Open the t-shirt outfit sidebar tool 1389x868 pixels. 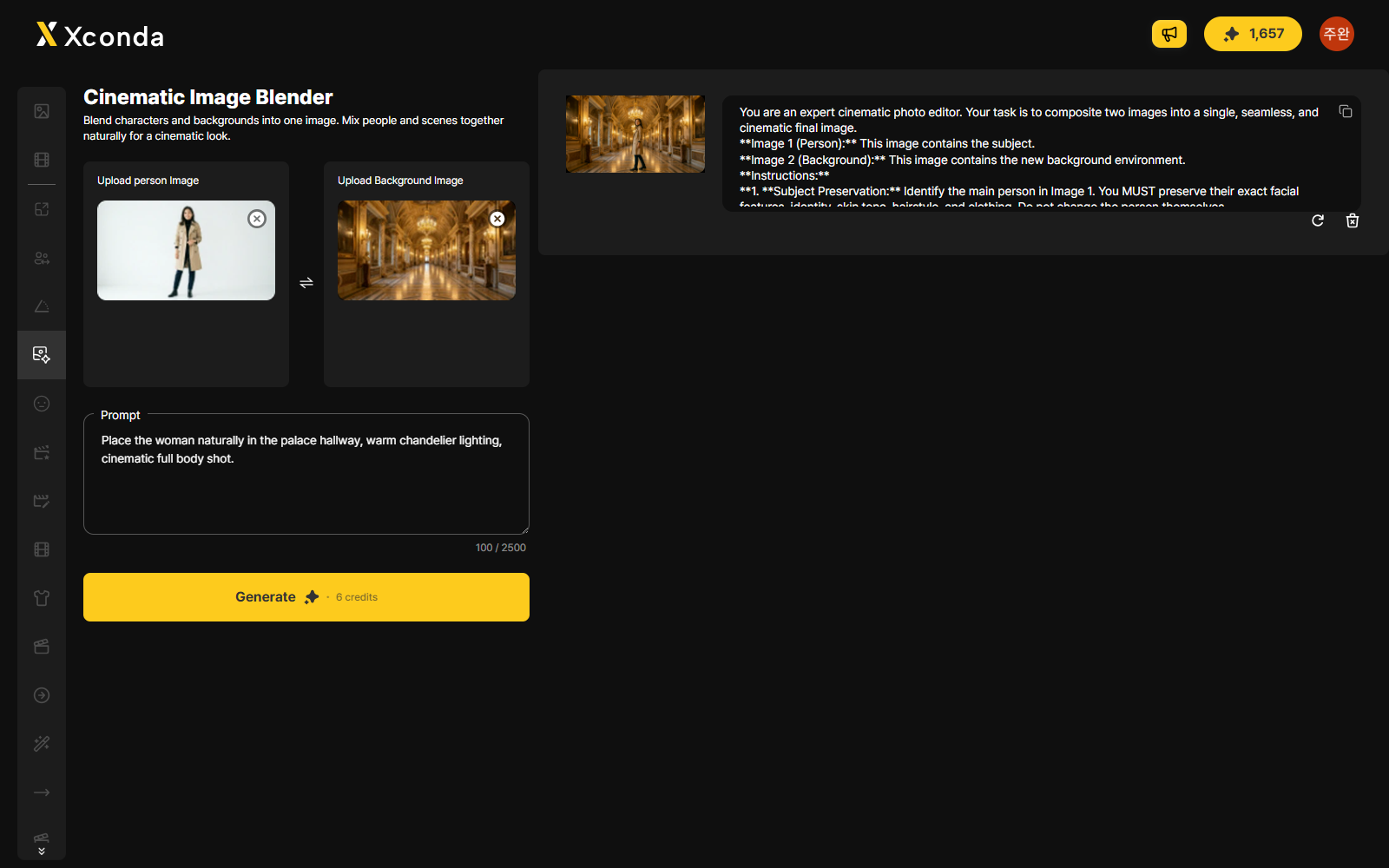[x=42, y=598]
